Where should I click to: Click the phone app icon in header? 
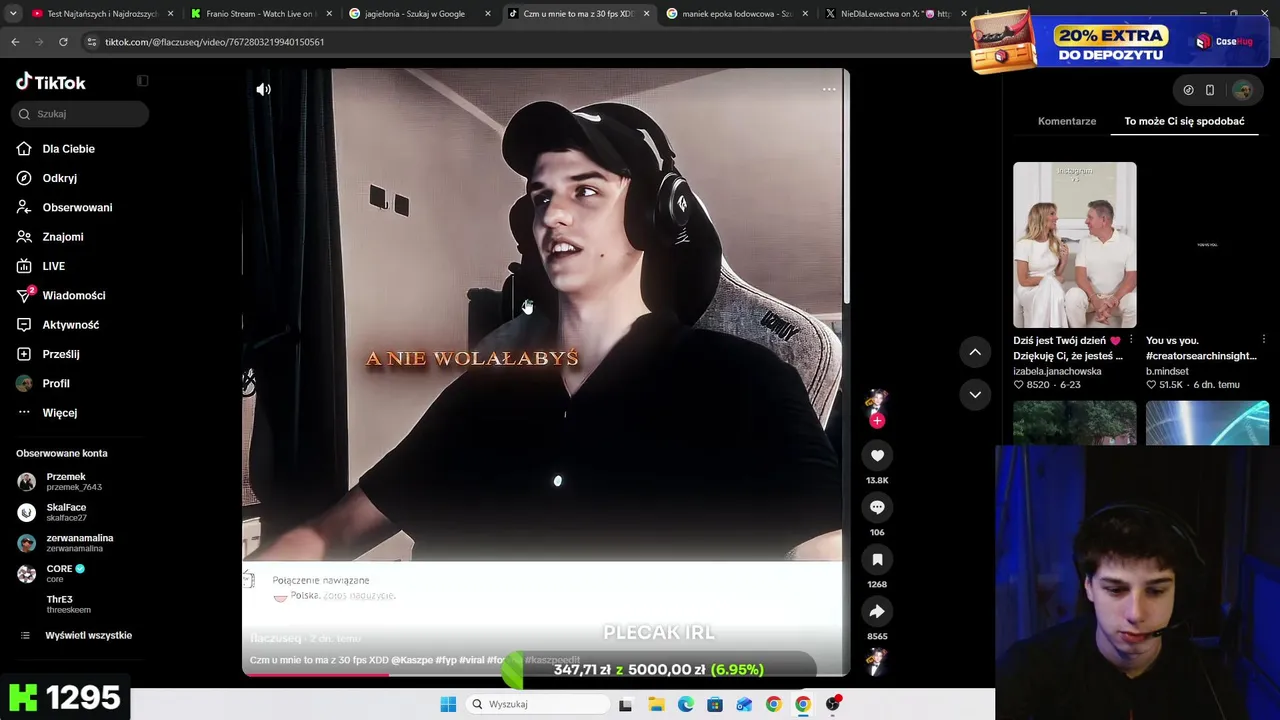pos(1210,90)
